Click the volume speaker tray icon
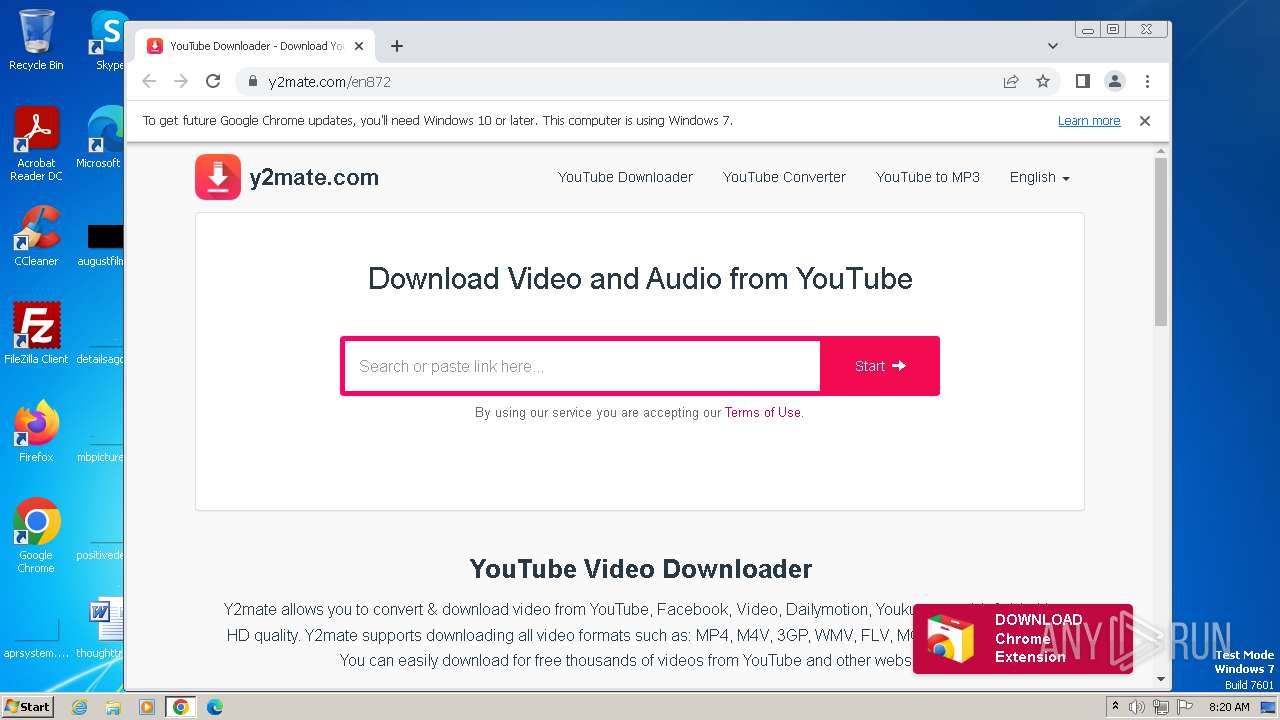Viewport: 1280px width, 720px height. [1137, 707]
